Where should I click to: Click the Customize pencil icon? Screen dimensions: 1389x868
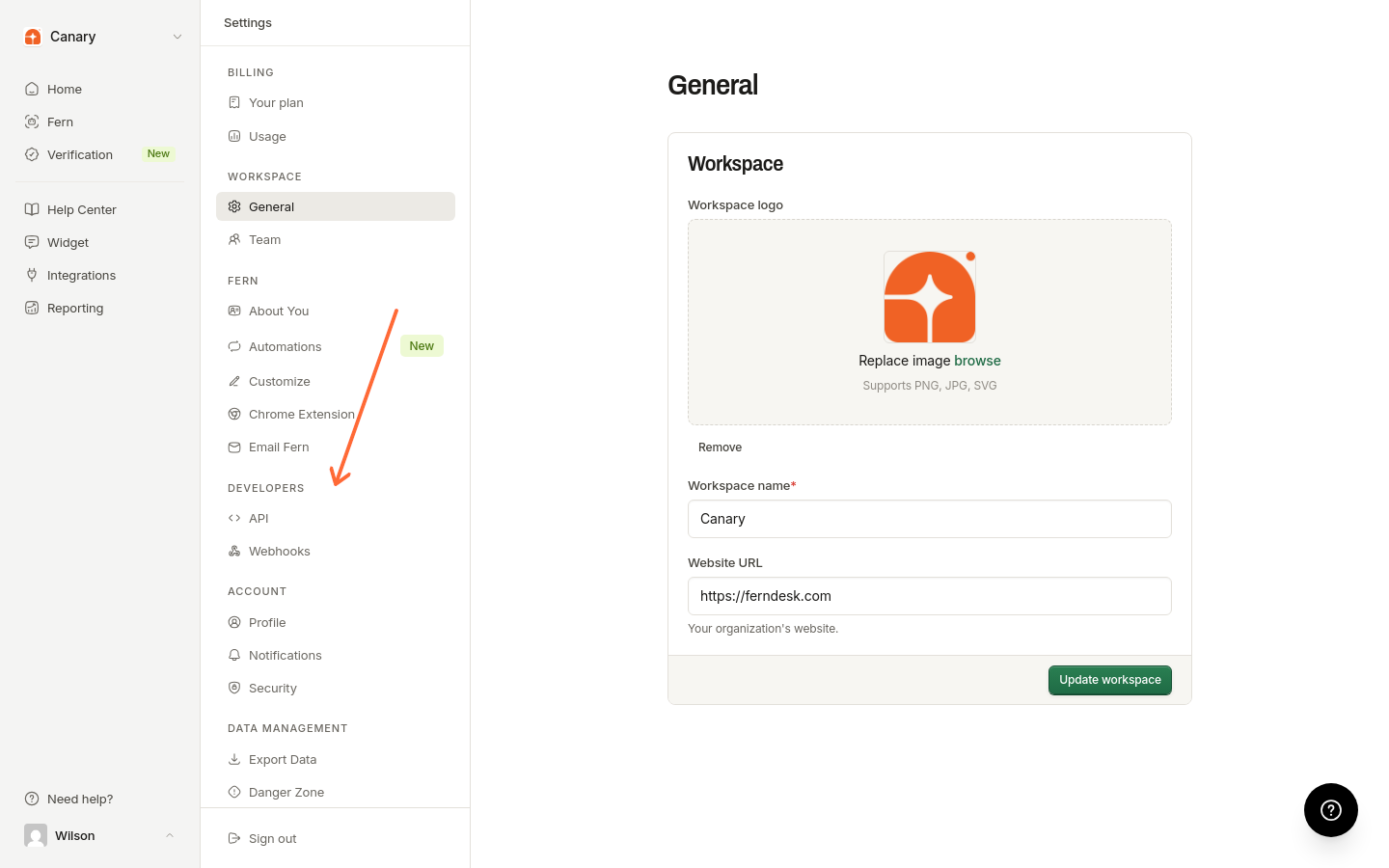(234, 381)
